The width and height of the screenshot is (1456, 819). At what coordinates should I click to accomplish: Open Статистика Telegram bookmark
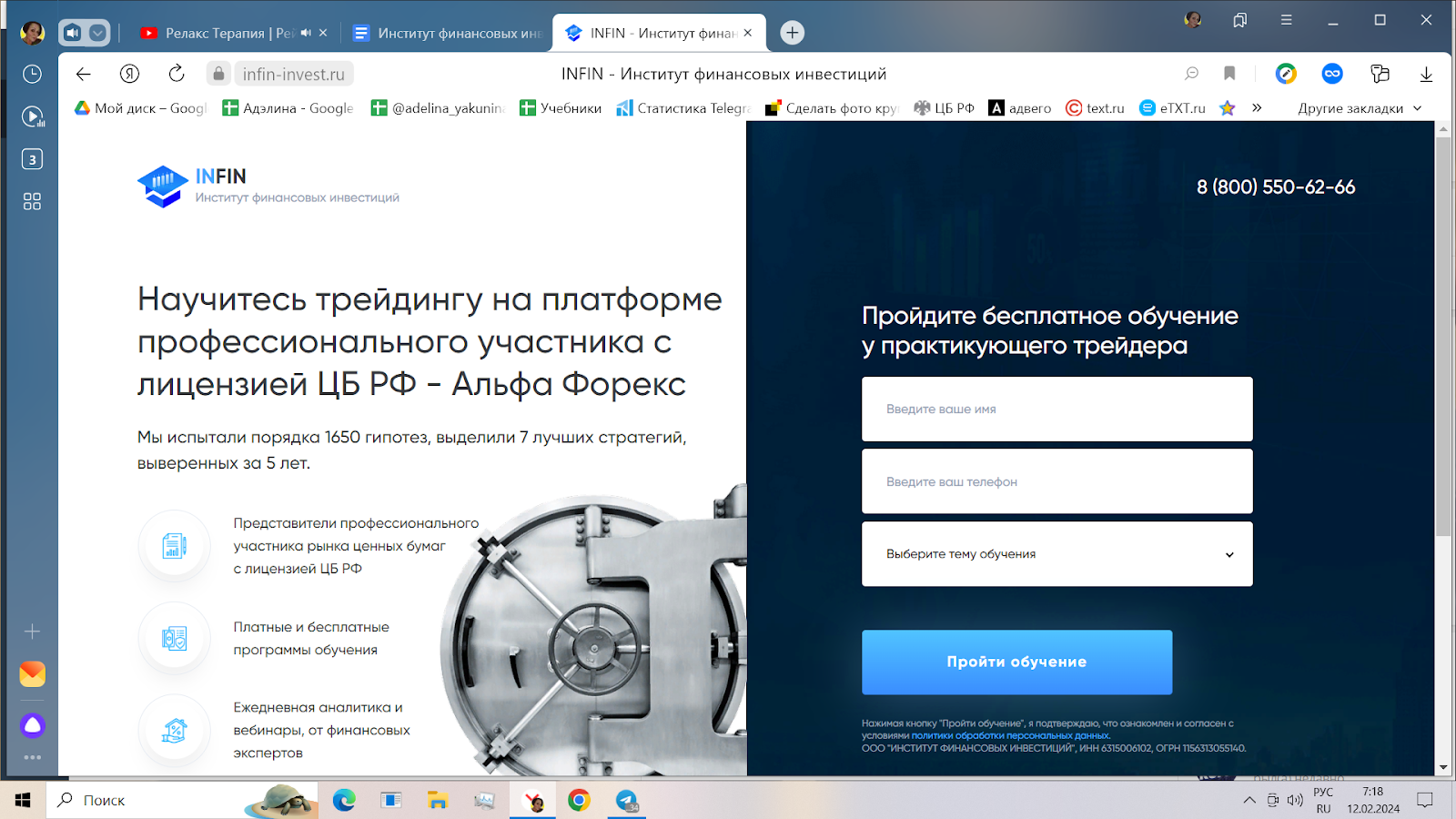pos(683,108)
